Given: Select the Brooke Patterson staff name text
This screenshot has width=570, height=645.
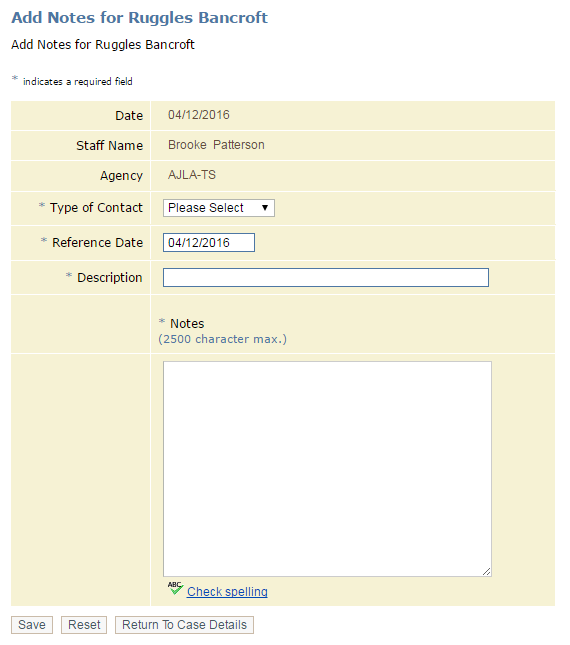Looking at the screenshot, I should (216, 145).
